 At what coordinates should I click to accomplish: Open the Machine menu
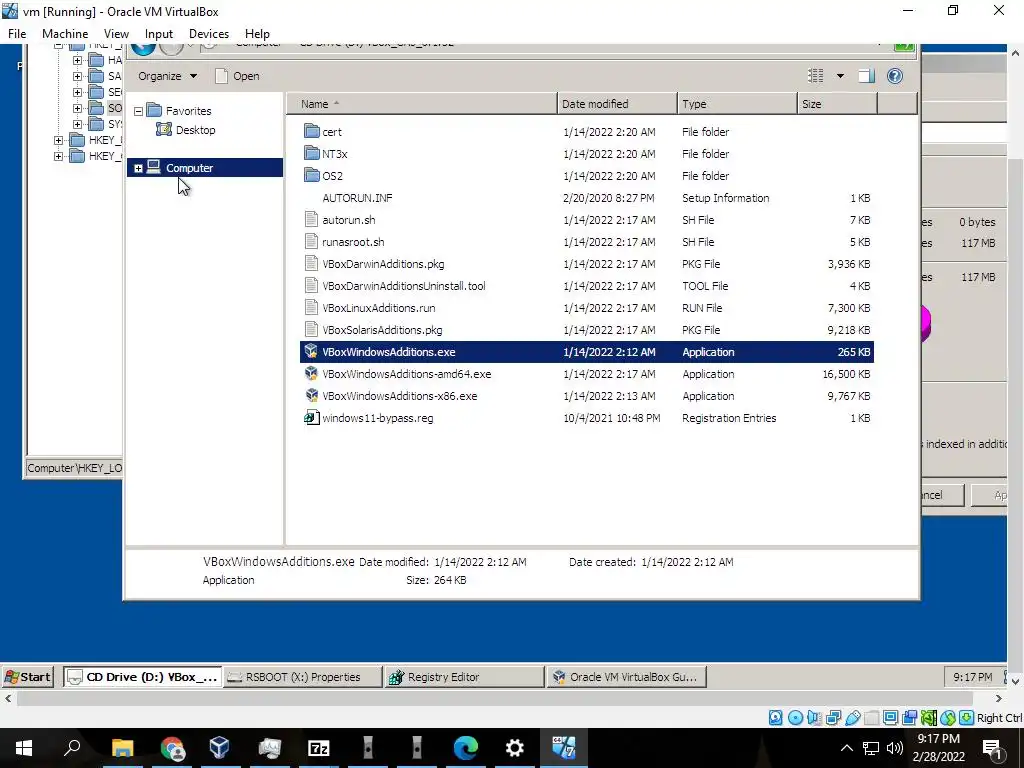tap(65, 34)
